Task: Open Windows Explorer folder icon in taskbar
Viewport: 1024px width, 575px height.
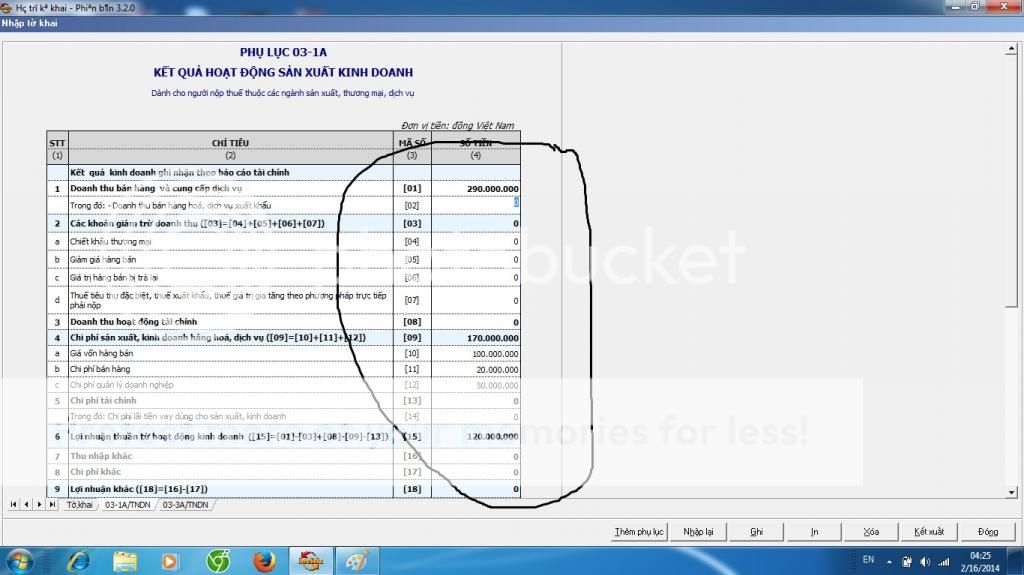Action: 126,561
